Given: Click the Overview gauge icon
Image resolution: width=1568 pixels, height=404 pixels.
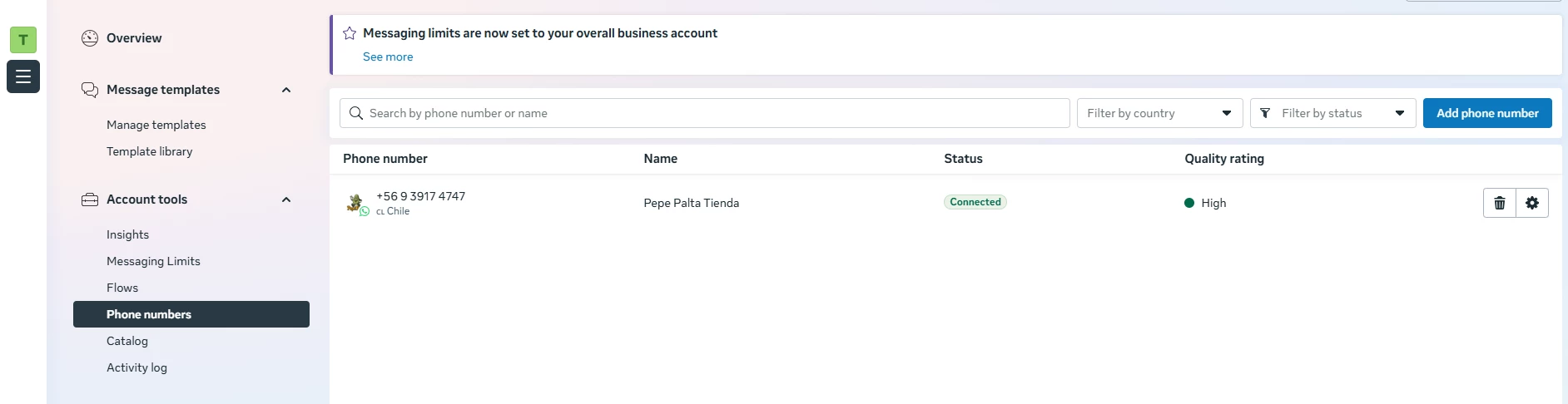Looking at the screenshot, I should pyautogui.click(x=90, y=38).
